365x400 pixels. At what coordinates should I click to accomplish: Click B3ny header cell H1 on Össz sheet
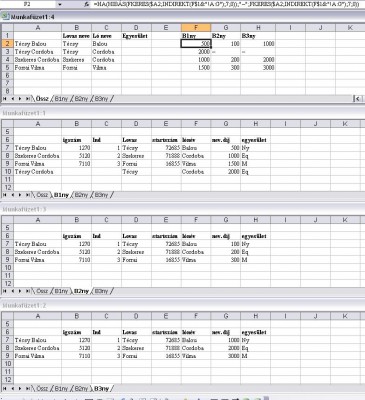pyautogui.click(x=258, y=36)
